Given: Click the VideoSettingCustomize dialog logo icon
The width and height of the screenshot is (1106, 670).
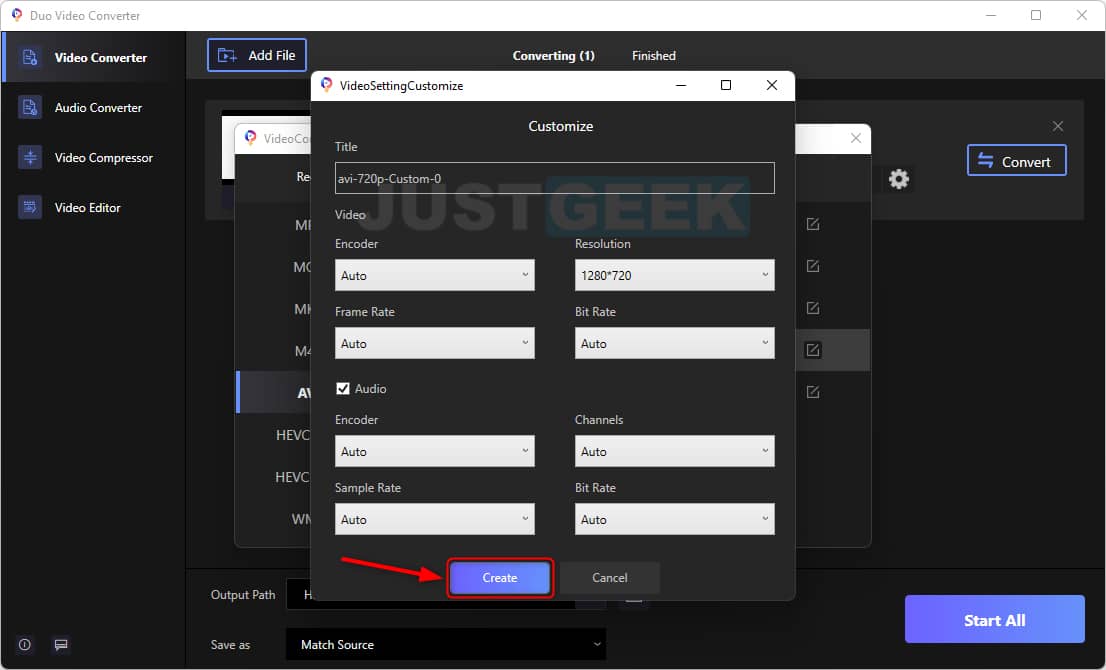Looking at the screenshot, I should 327,85.
